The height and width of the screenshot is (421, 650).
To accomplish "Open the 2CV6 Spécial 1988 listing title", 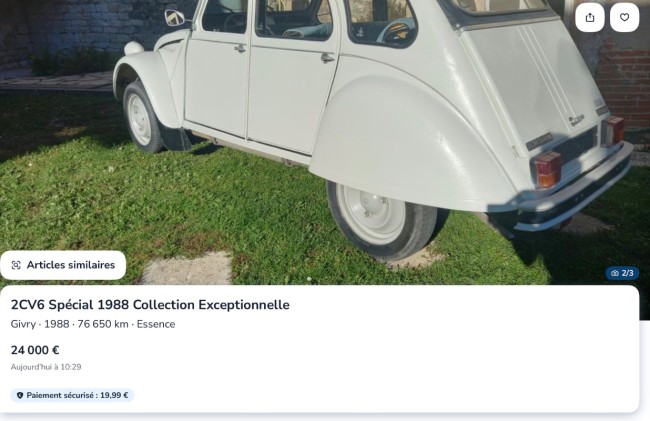I will point(150,305).
